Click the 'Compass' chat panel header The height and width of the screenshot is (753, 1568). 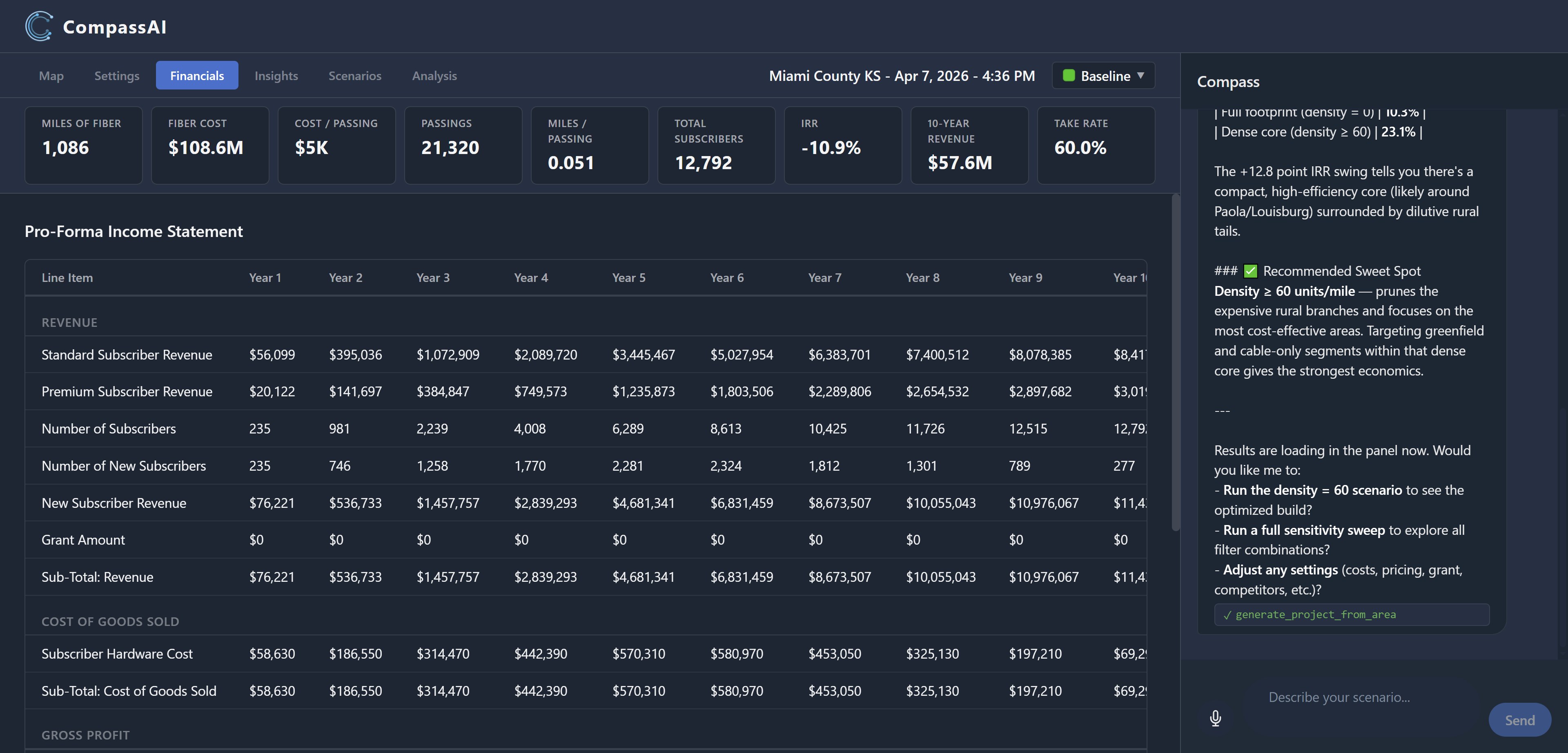click(x=1228, y=82)
